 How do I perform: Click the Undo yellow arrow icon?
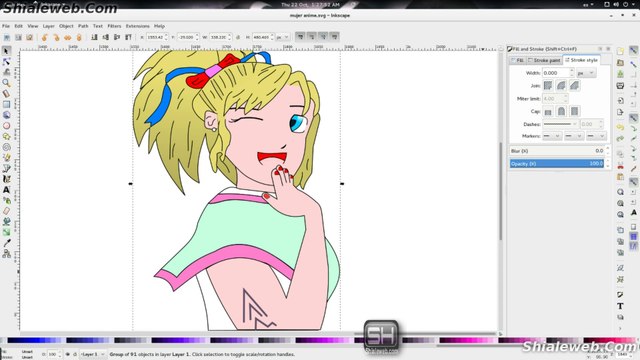click(x=620, y=127)
